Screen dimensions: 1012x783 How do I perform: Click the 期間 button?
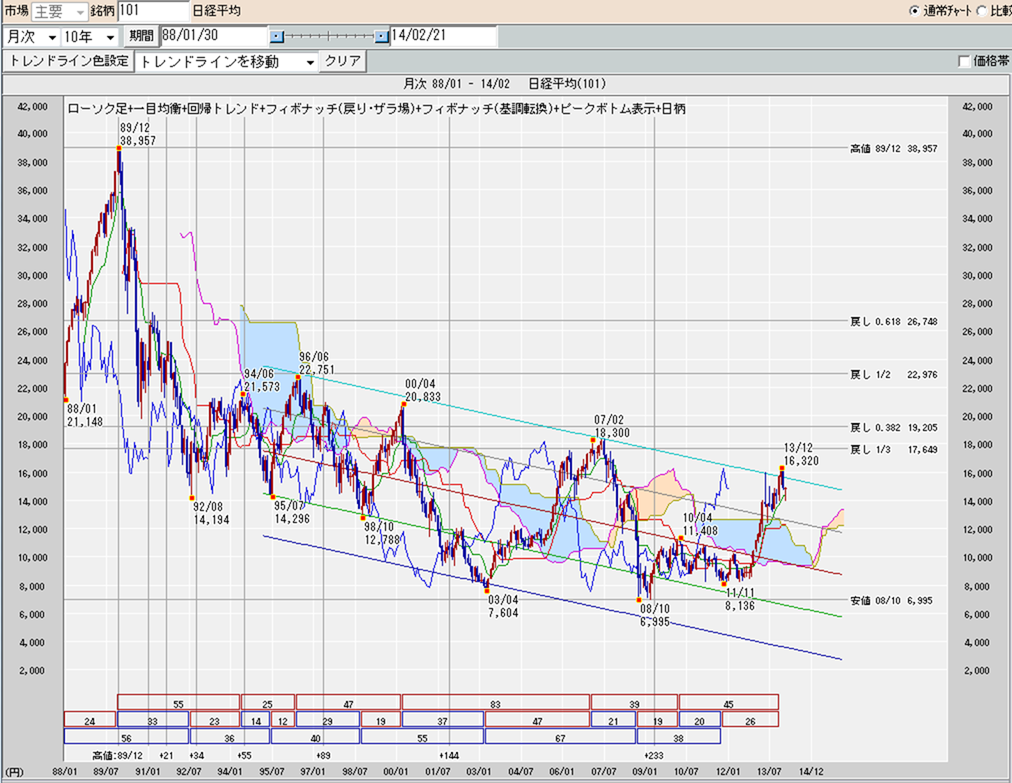(x=141, y=36)
